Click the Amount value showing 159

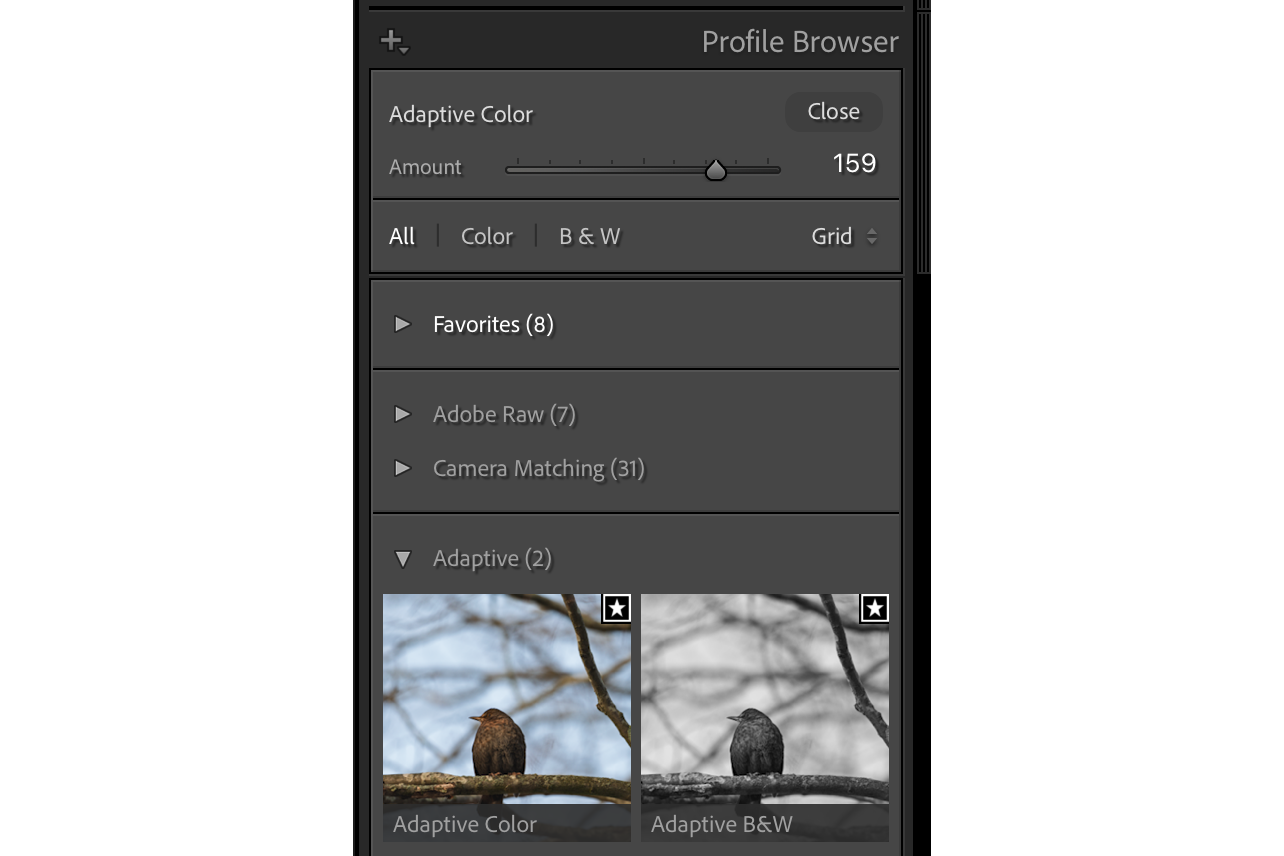pos(853,163)
